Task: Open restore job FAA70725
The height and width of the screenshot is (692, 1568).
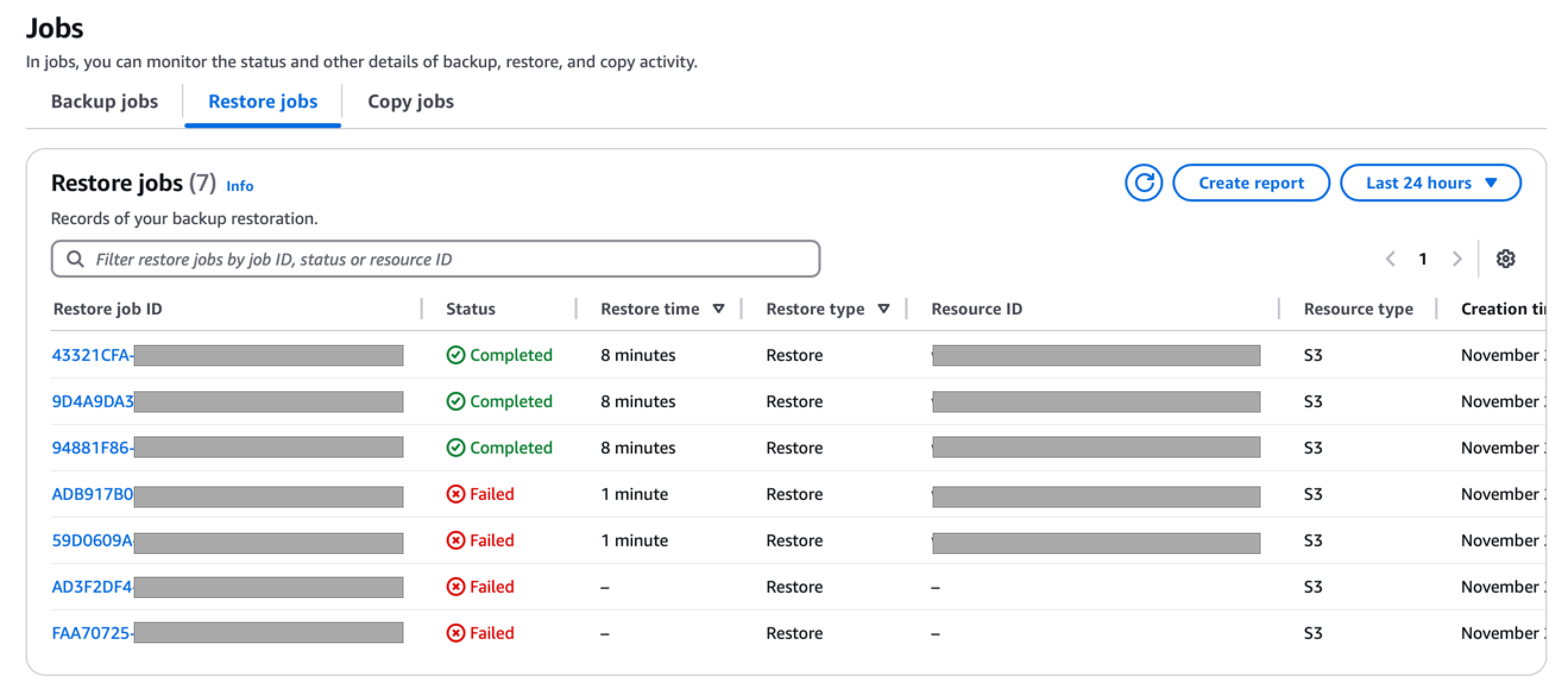Action: (93, 633)
